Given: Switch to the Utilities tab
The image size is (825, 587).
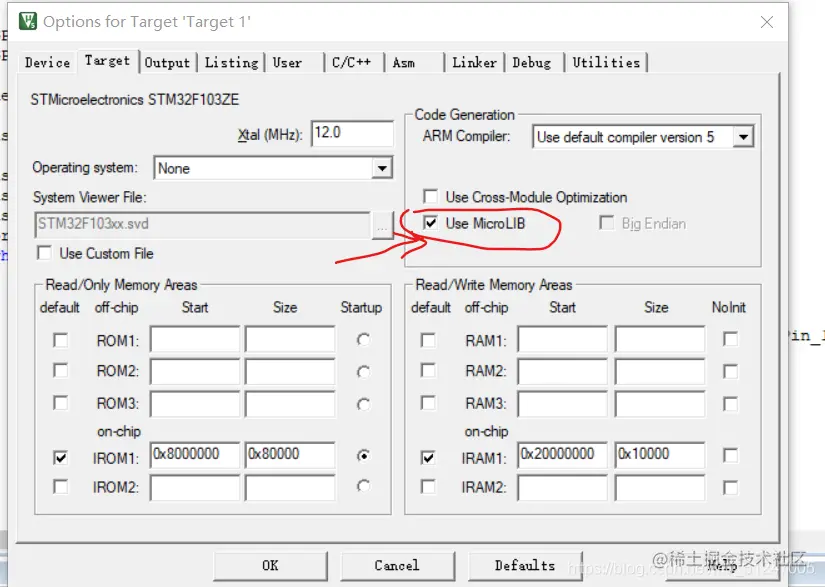Looking at the screenshot, I should (x=606, y=63).
